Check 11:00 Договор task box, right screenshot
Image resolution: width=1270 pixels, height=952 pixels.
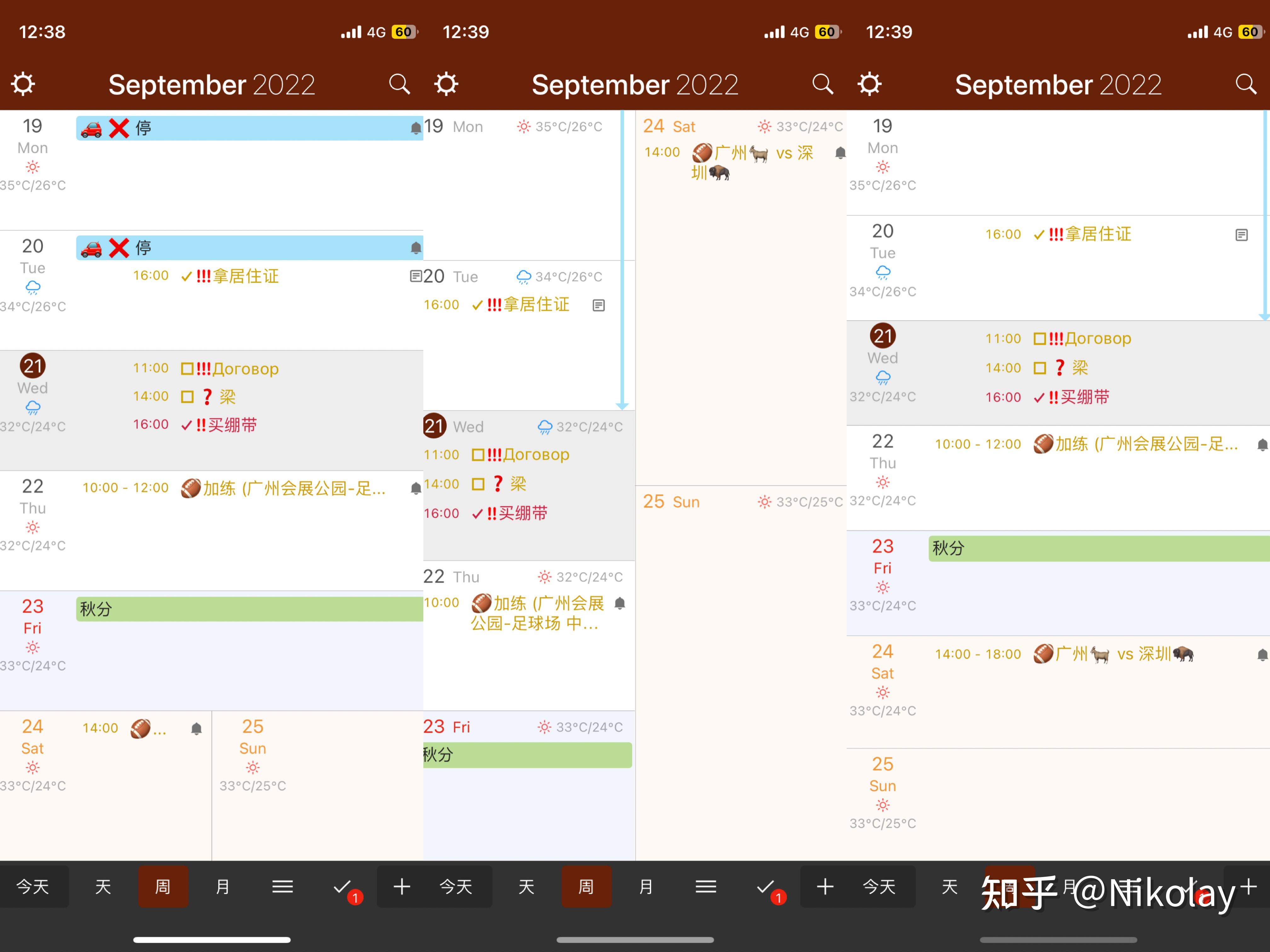point(1040,339)
